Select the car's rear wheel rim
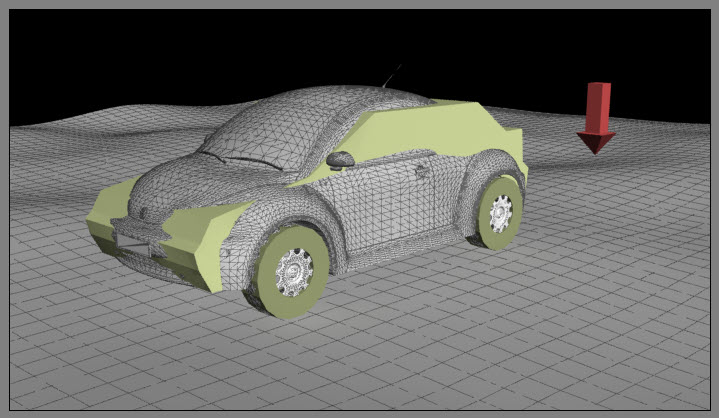This screenshot has width=719, height=418. [x=499, y=213]
